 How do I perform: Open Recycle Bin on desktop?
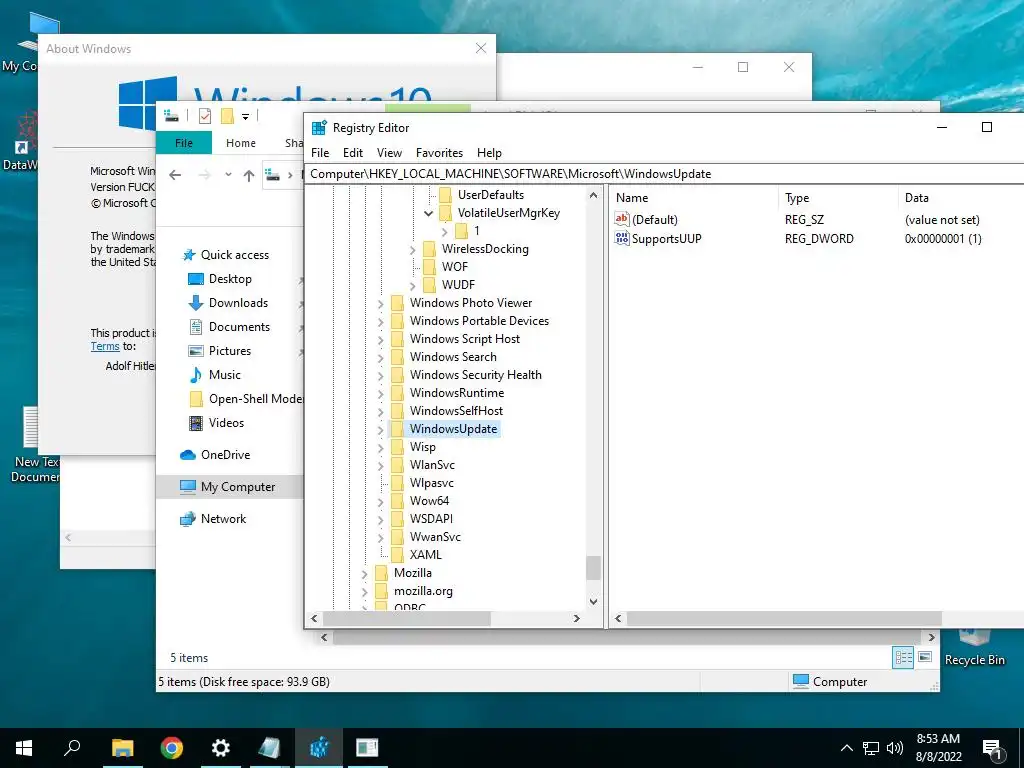(974, 648)
